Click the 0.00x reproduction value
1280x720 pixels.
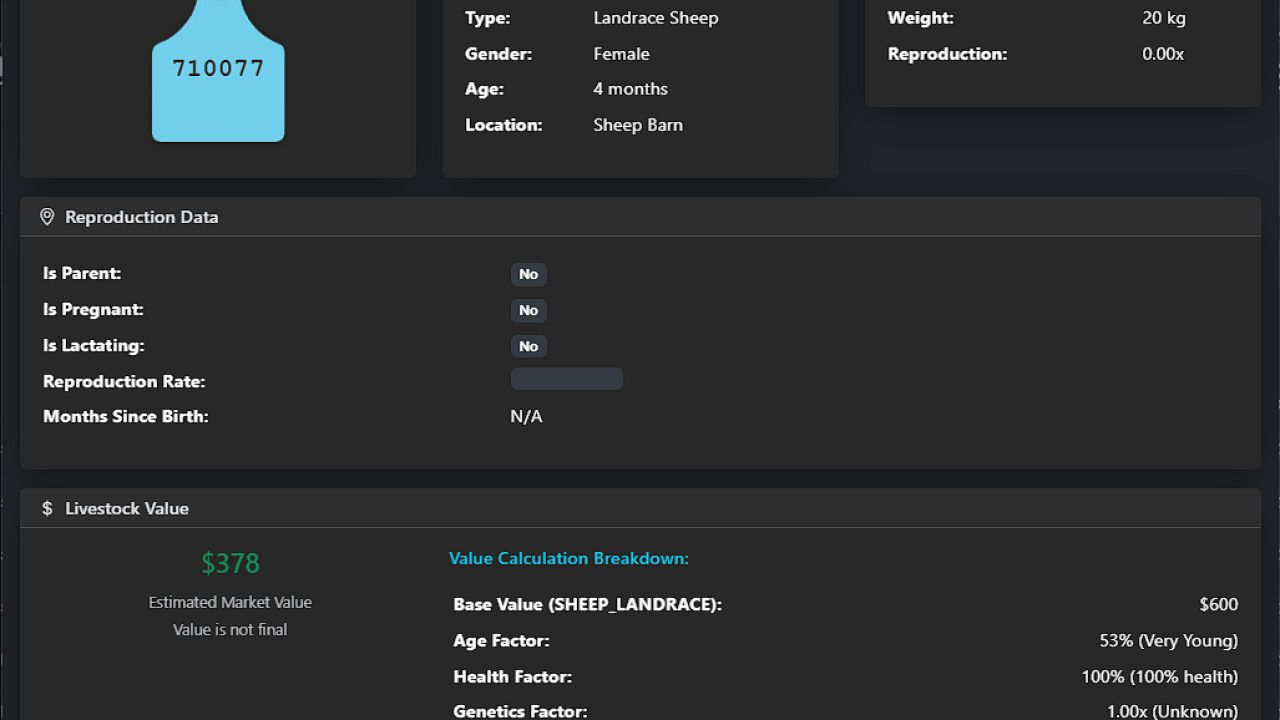point(1162,54)
